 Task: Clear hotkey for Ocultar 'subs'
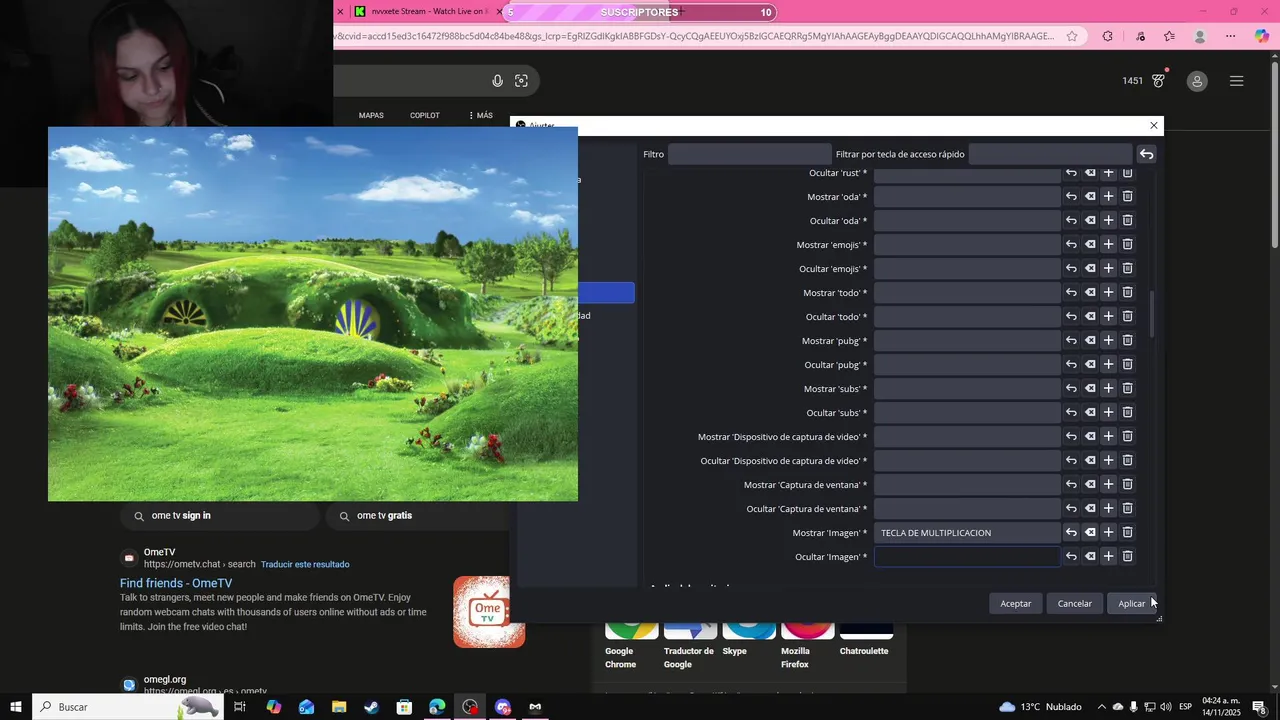click(x=1090, y=413)
